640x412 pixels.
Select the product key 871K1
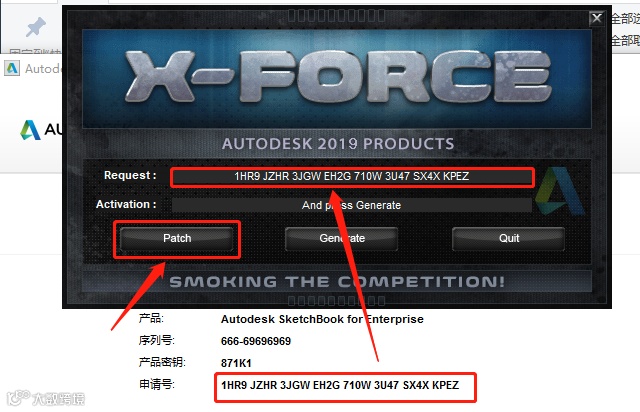tap(236, 363)
